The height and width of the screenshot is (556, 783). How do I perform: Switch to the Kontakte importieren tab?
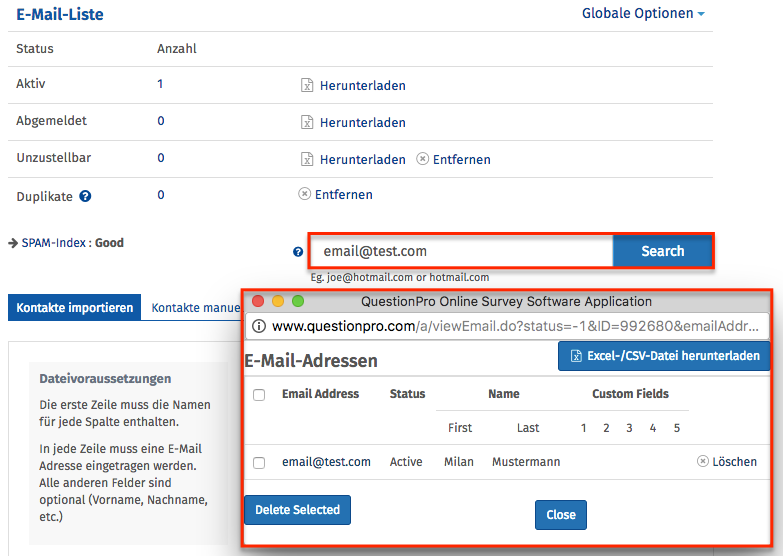coord(74,307)
